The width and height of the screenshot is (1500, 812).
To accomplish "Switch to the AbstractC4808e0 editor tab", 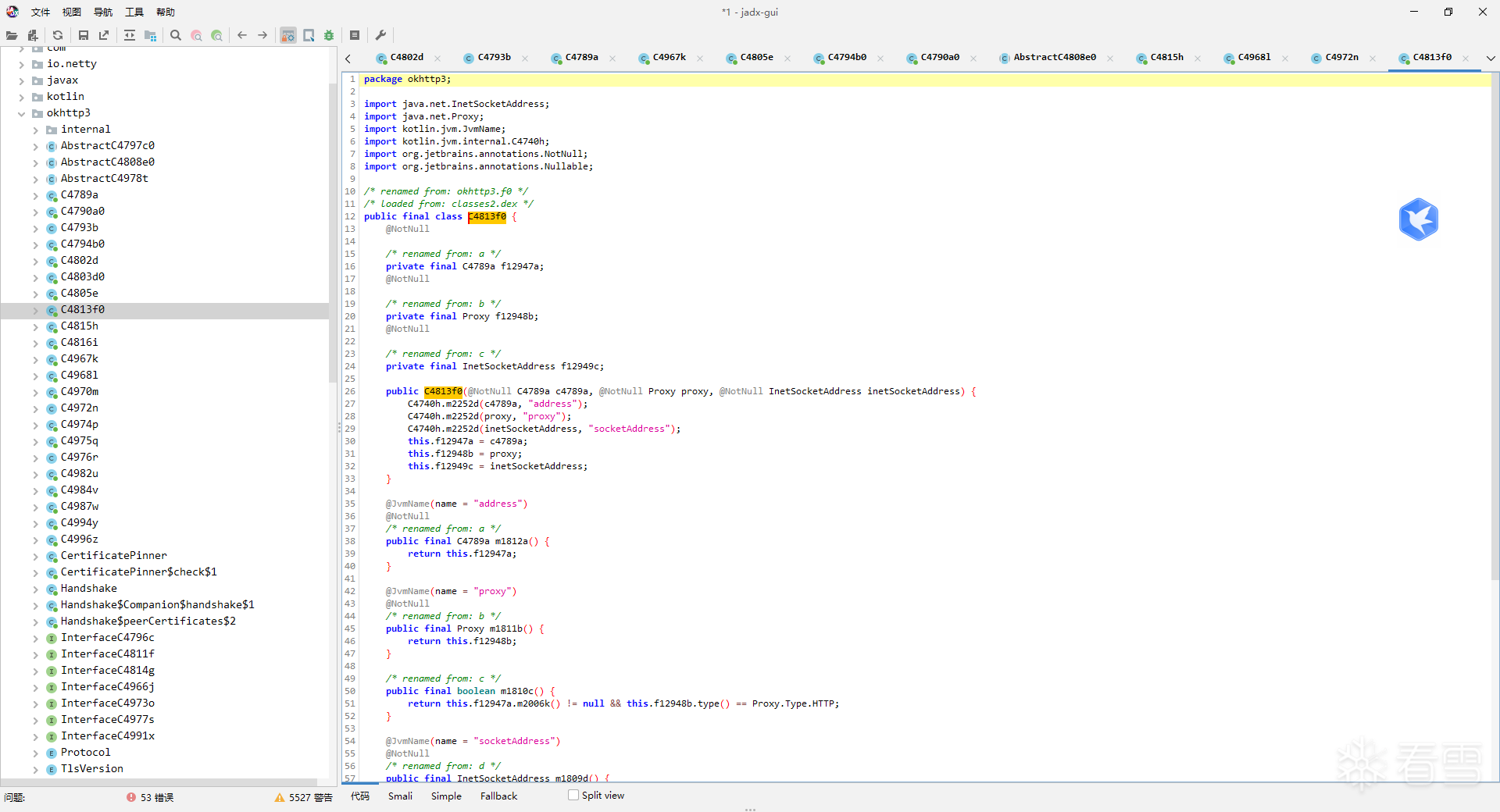I will coord(1055,57).
